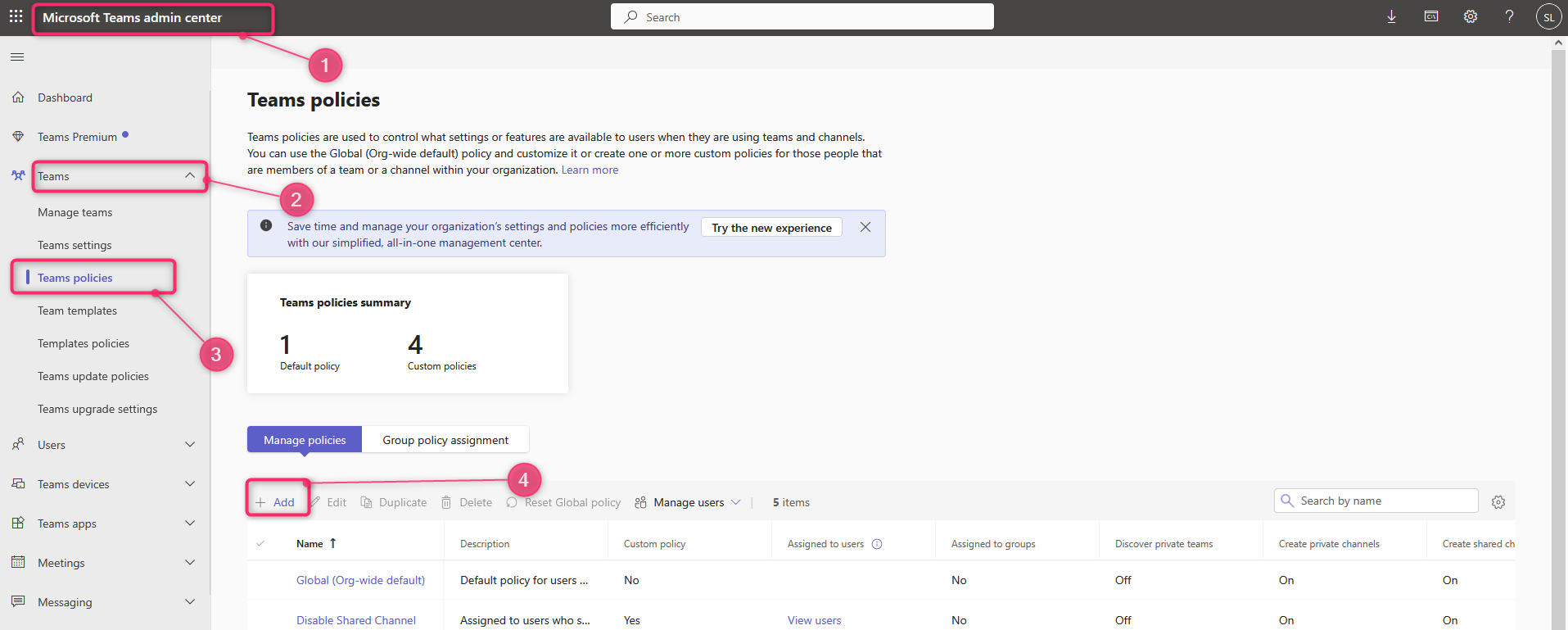Click the Teams Premium diamond icon
This screenshot has height=630, width=1568.
(x=18, y=136)
